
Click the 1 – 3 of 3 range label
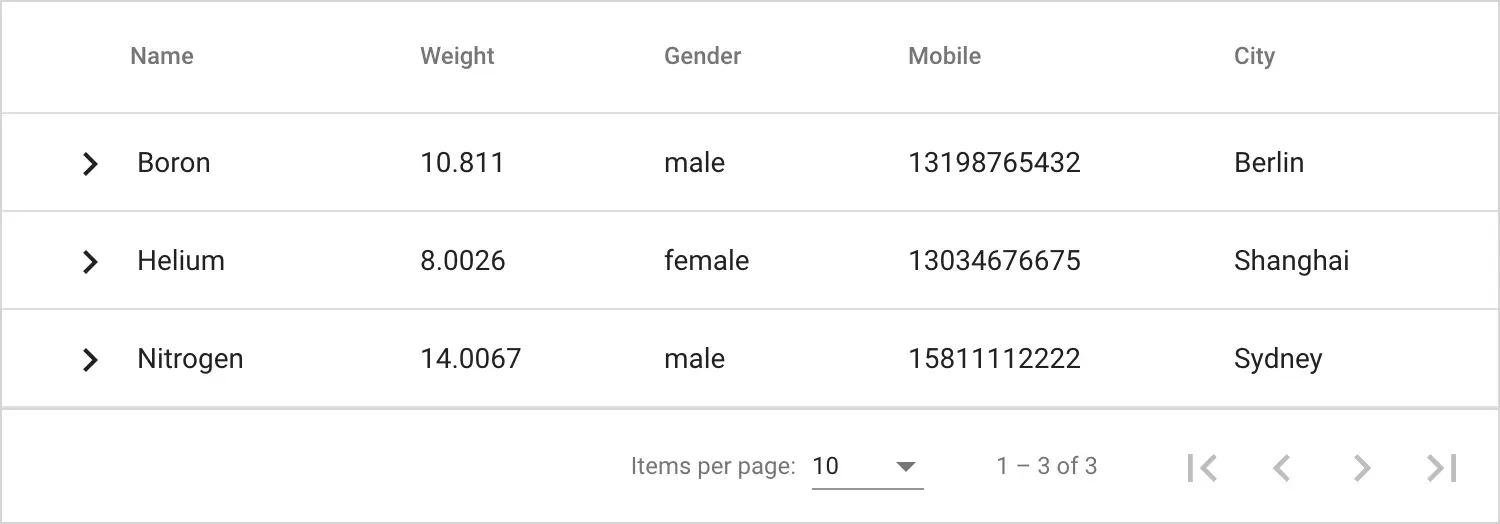click(x=1046, y=466)
